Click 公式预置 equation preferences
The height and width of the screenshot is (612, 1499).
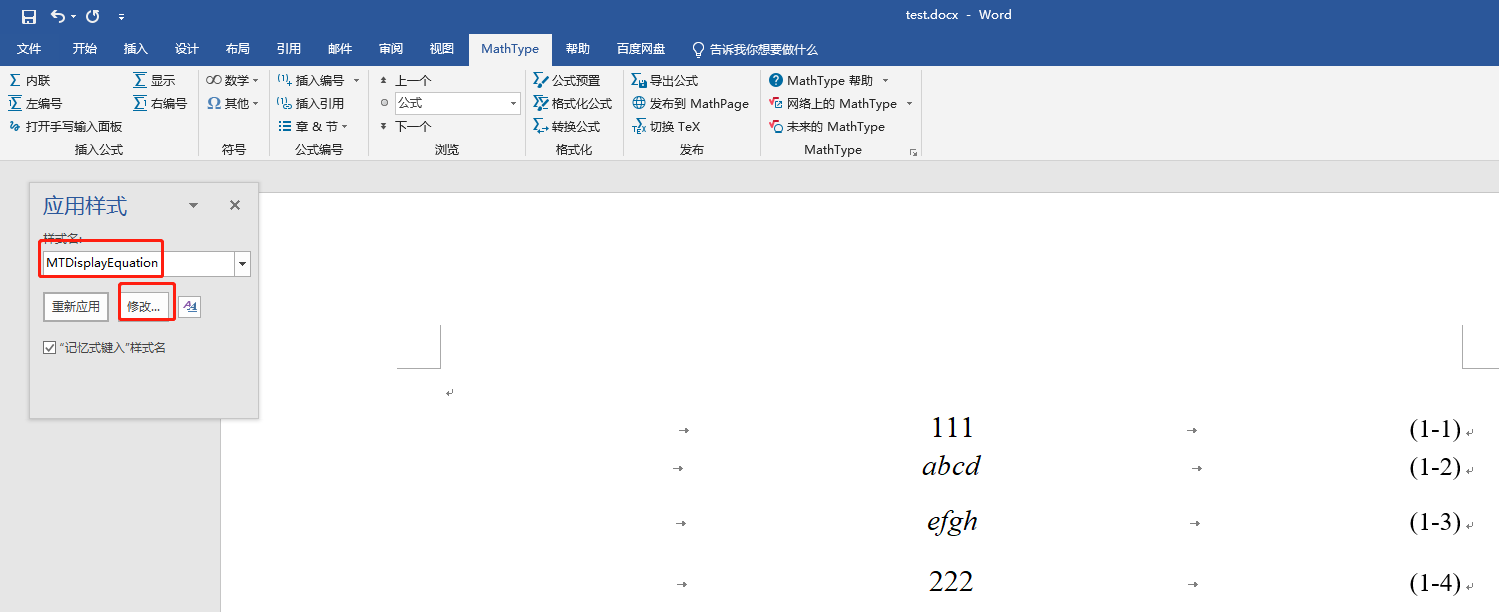coord(566,80)
